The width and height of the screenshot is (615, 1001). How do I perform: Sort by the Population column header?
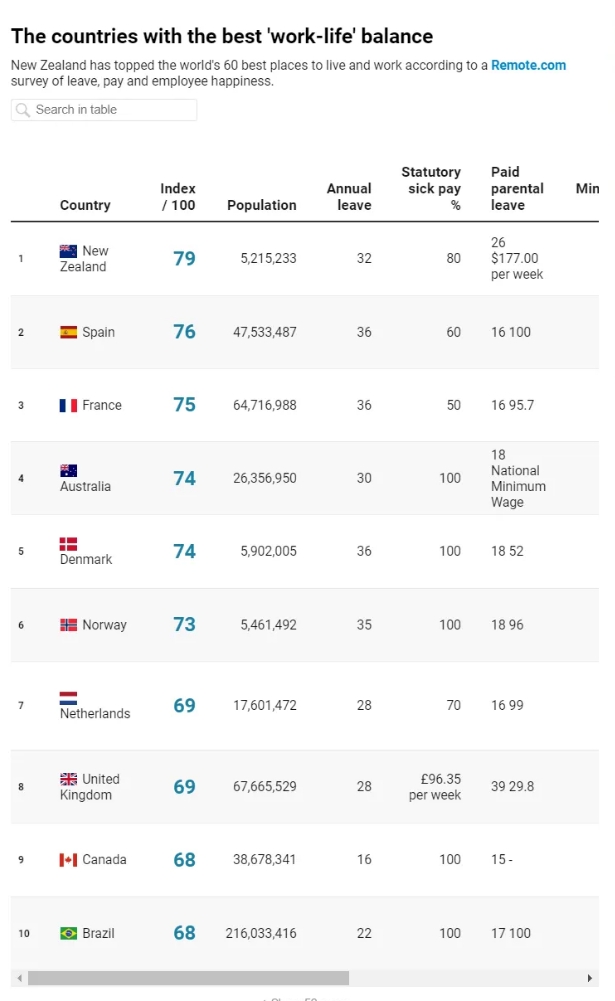pos(262,205)
